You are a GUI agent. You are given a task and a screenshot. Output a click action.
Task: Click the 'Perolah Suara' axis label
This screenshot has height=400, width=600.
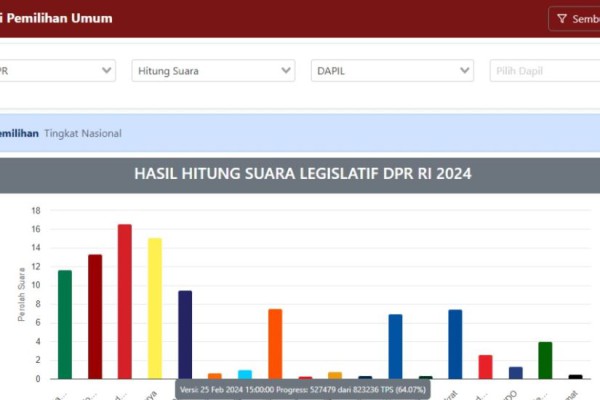click(x=21, y=294)
